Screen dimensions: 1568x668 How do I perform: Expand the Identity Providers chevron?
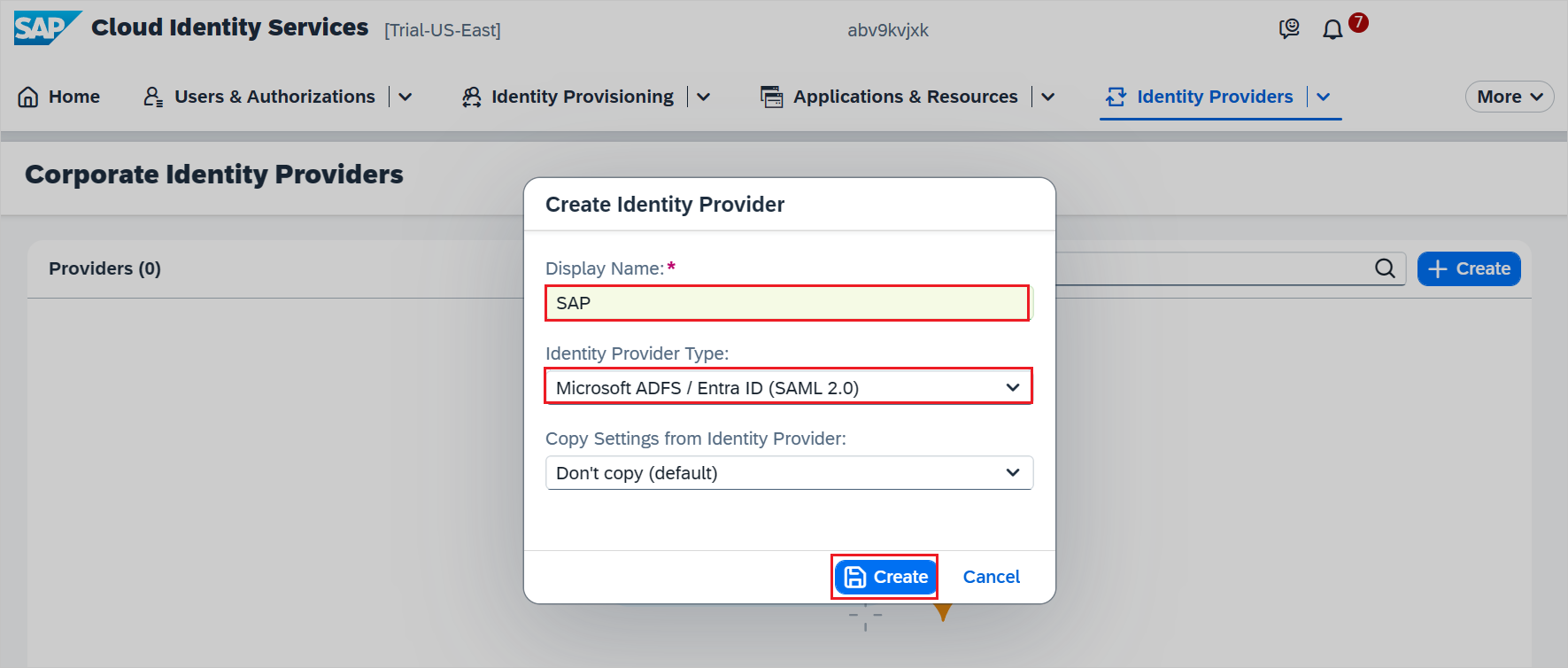click(x=1323, y=97)
